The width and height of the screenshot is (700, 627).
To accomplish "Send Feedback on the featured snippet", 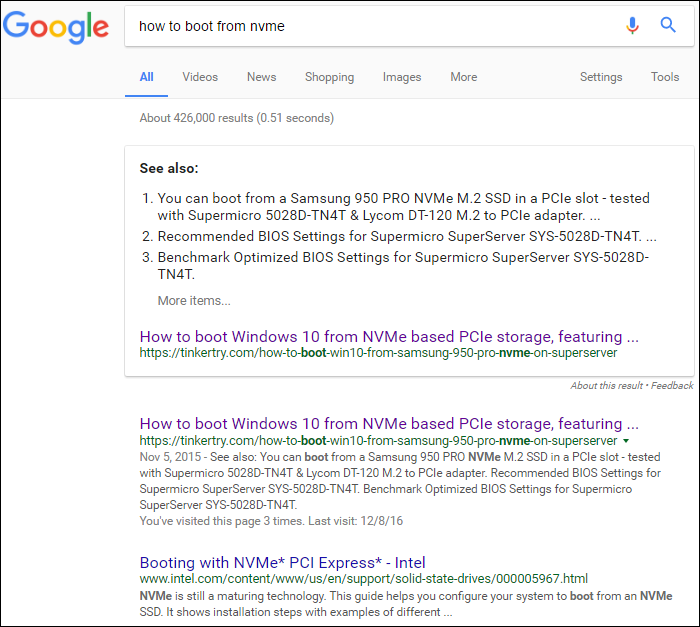I will coord(672,385).
